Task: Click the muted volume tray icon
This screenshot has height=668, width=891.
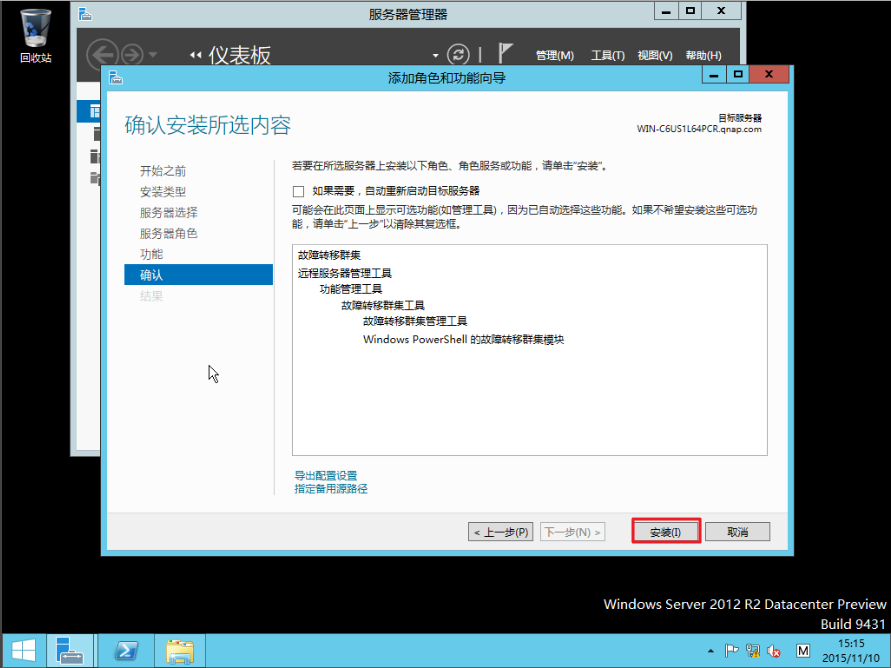Action: 774,650
